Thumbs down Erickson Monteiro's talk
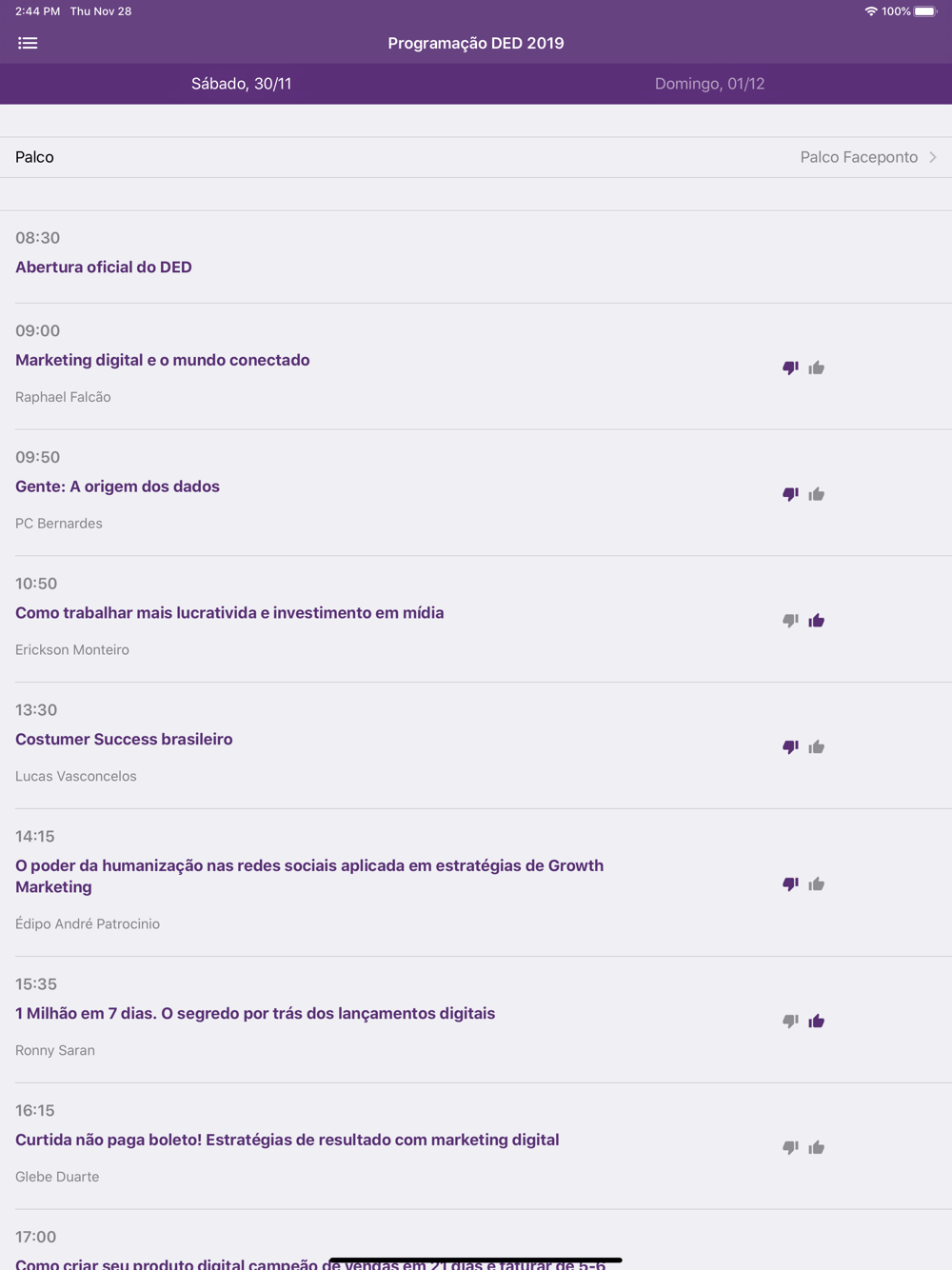The image size is (952, 1270). pyautogui.click(x=790, y=621)
